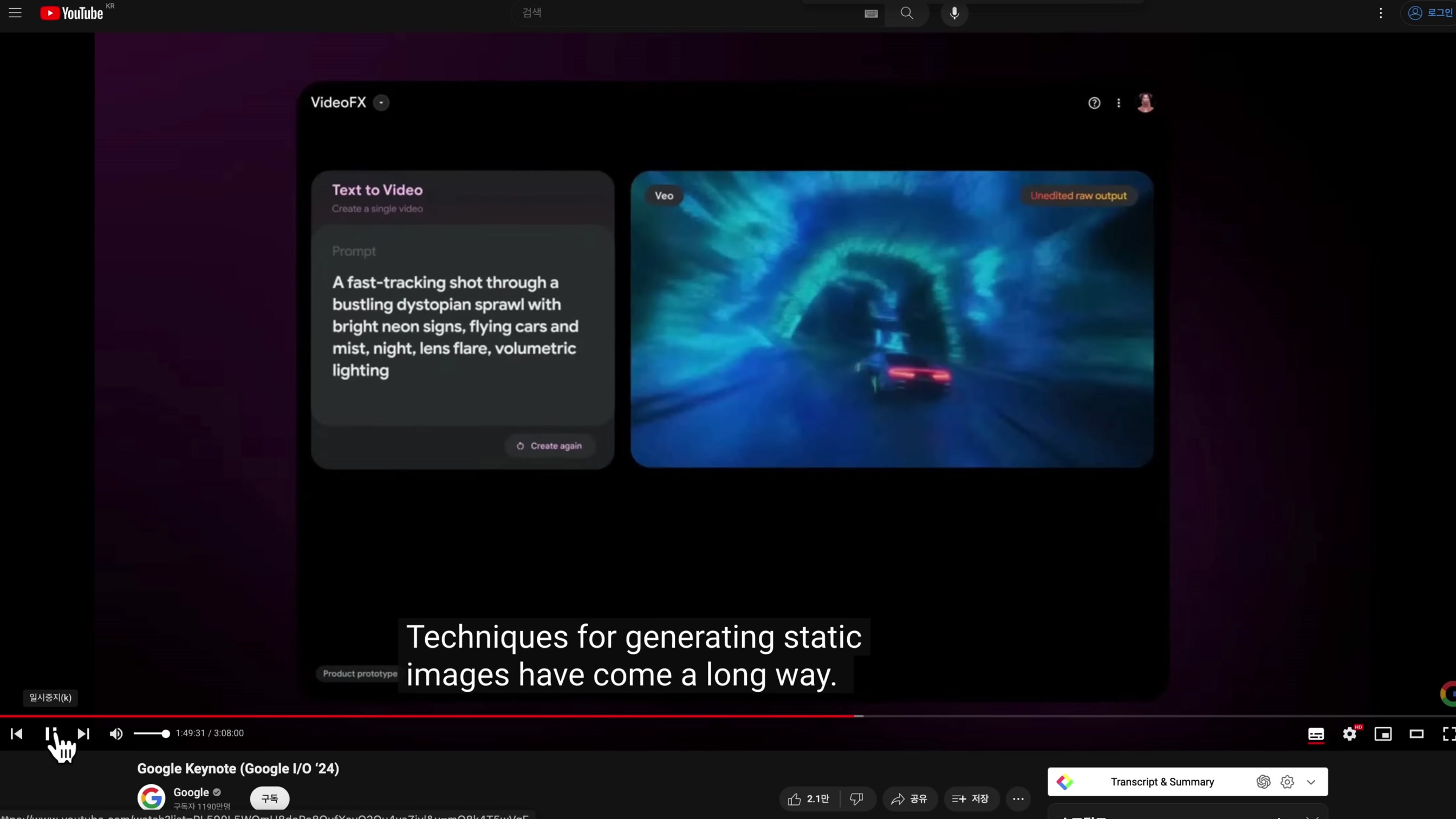Click the video at the Create again button

[x=549, y=446]
